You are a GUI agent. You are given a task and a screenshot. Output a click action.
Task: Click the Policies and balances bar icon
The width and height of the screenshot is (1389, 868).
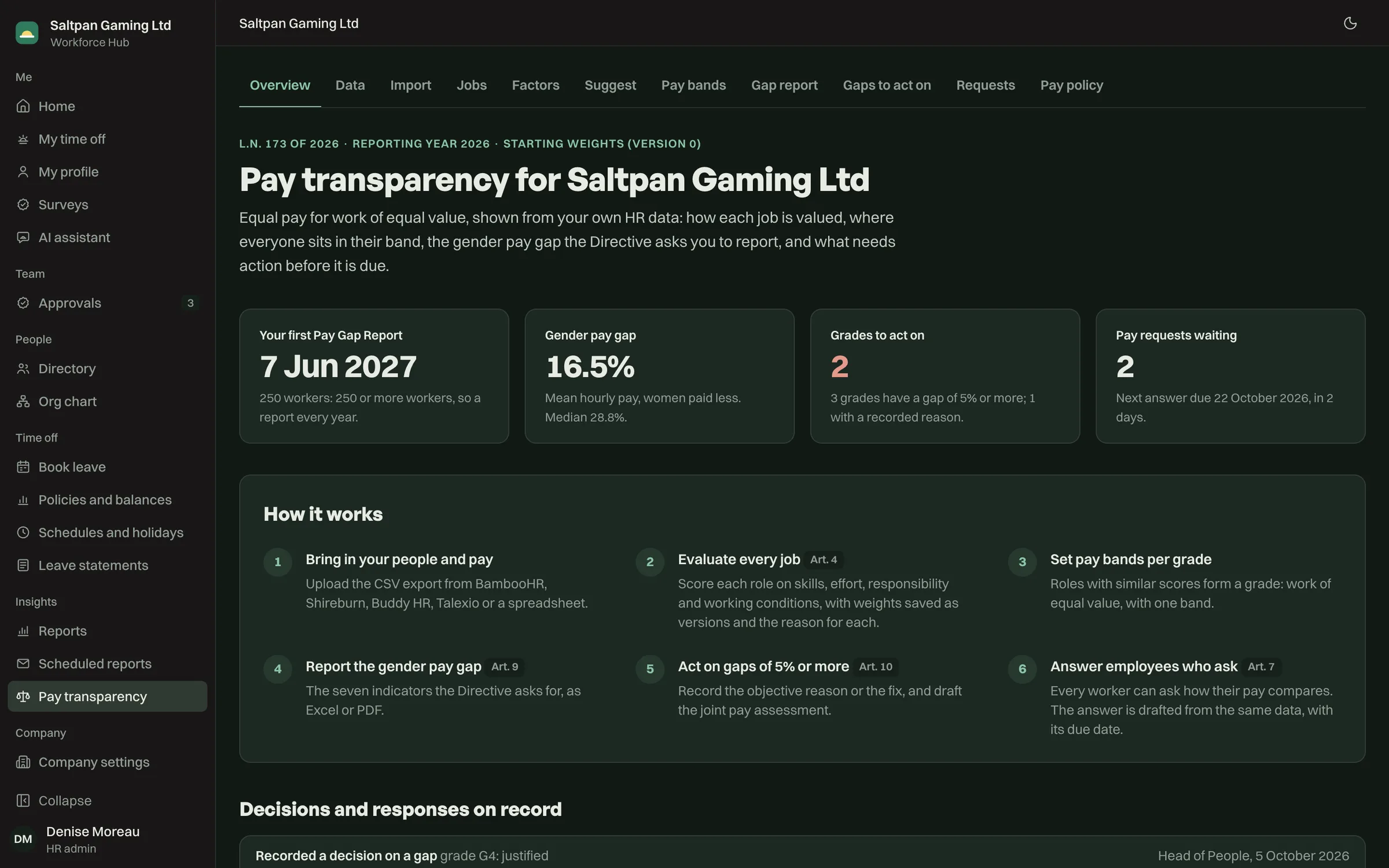[x=23, y=499]
